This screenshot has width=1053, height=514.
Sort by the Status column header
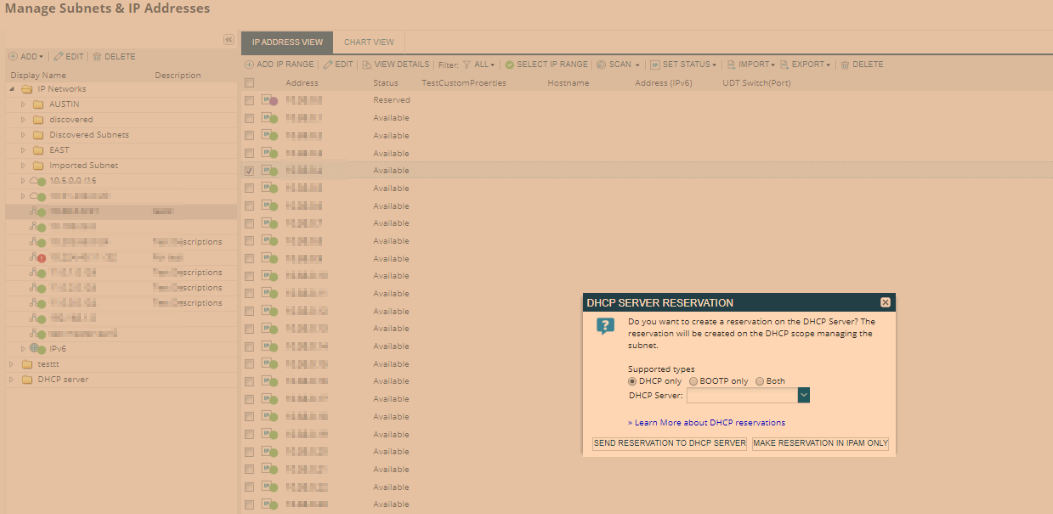[385, 83]
